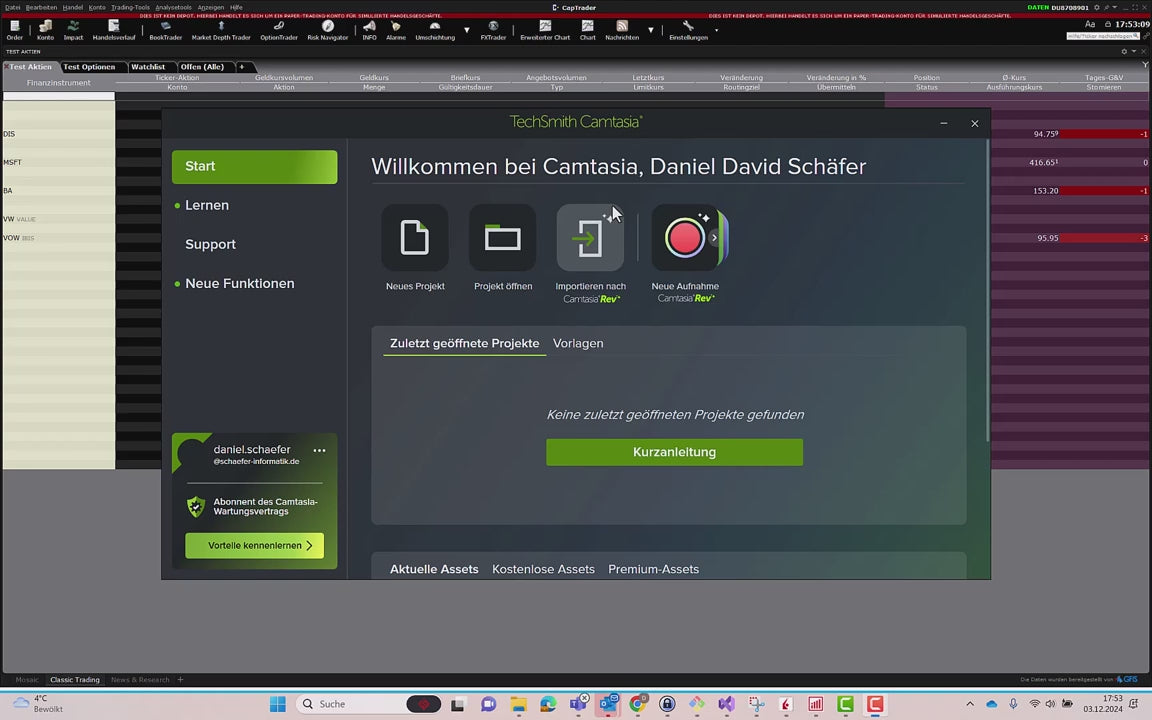
Task: Open the Risk Navigator tool
Action: [328, 30]
